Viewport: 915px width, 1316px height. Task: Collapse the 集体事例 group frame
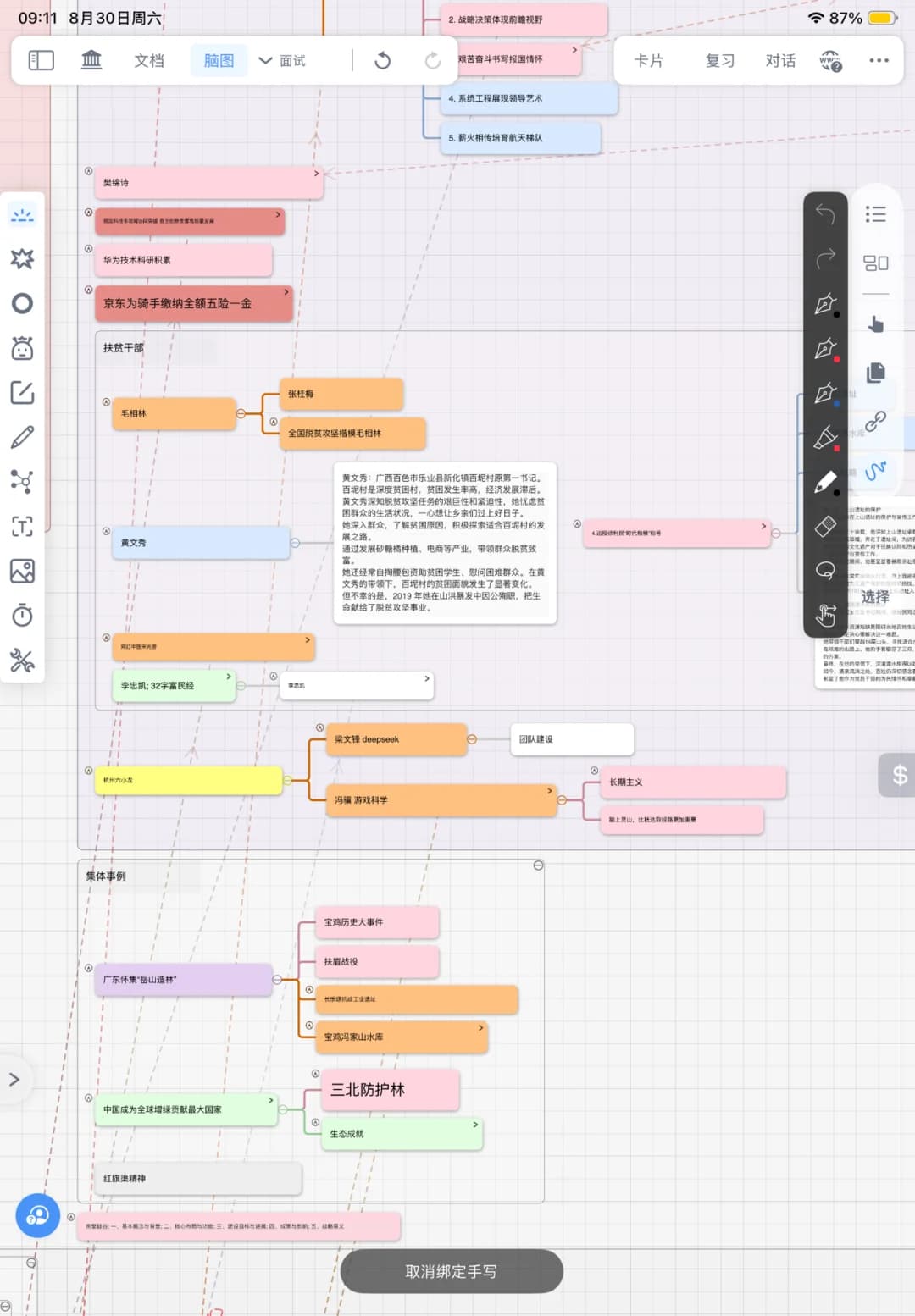(538, 865)
